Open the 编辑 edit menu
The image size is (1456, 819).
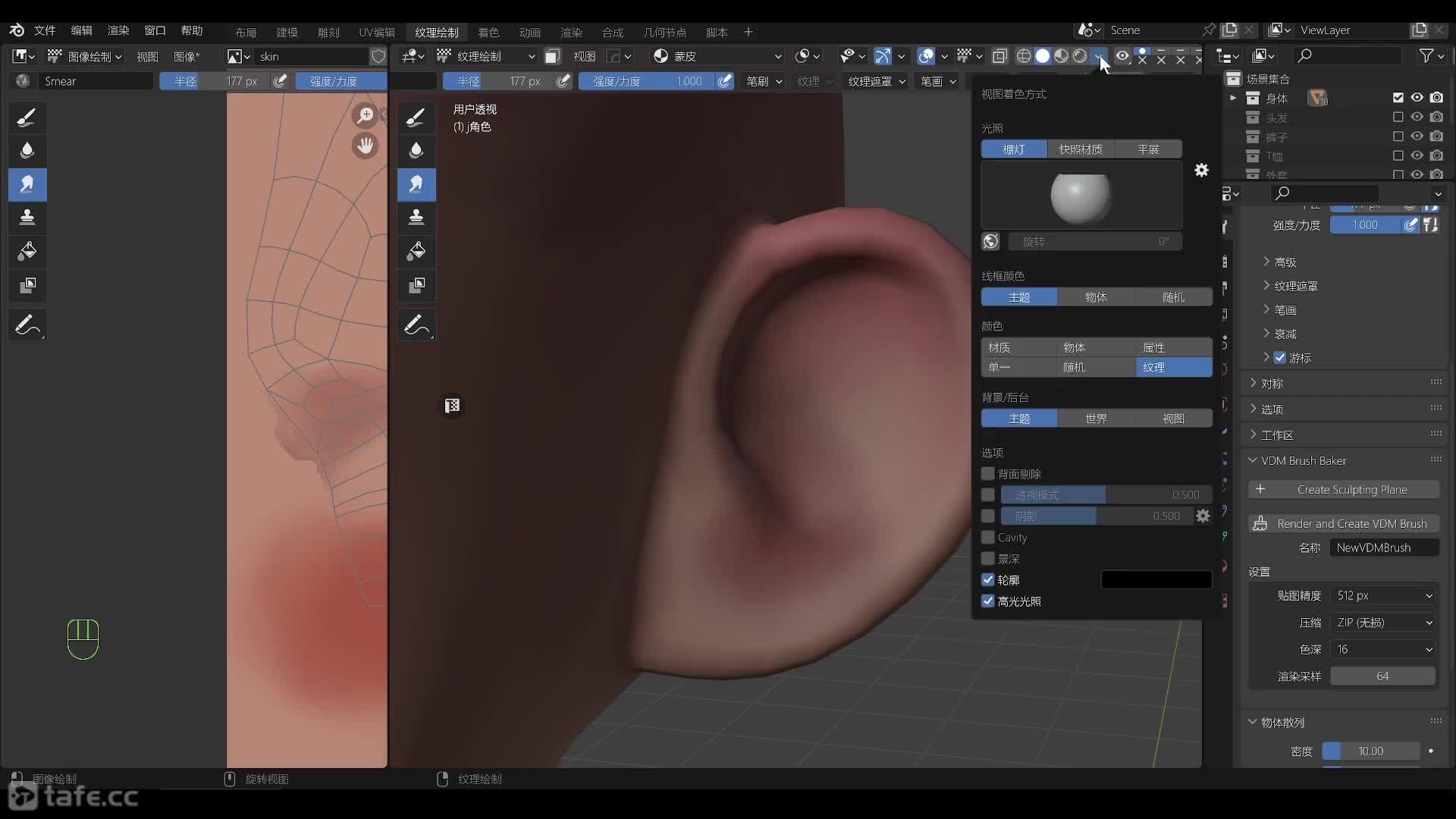81,30
